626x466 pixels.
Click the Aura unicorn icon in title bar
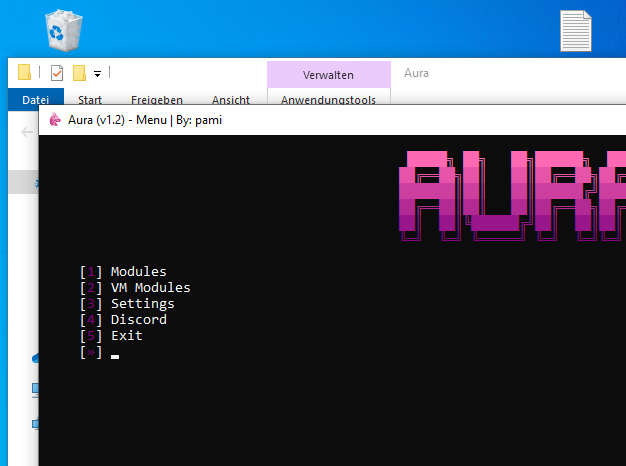click(54, 121)
